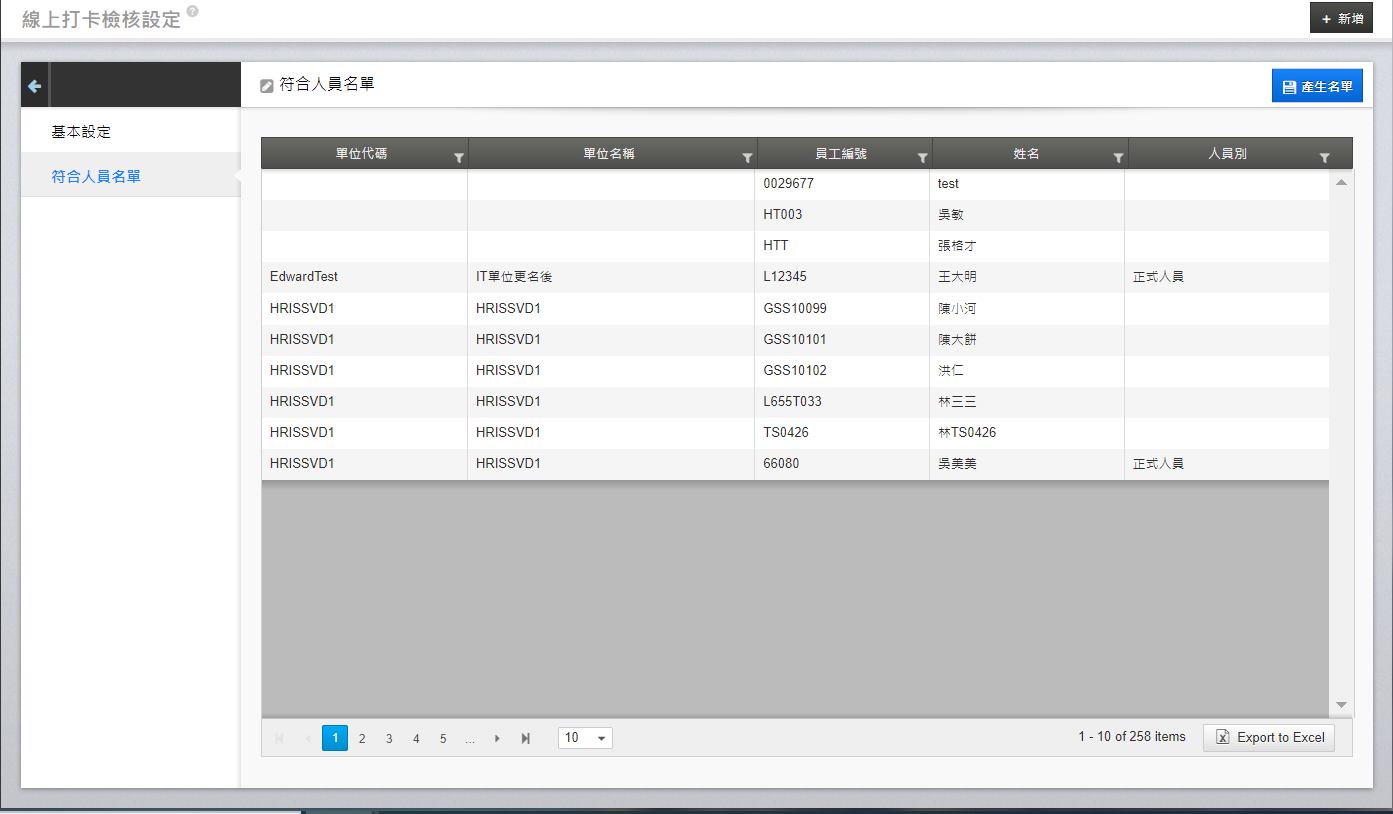Screen dimensions: 1393x814
Task: Select 符合人員名單 sidebar item
Action: (x=96, y=177)
